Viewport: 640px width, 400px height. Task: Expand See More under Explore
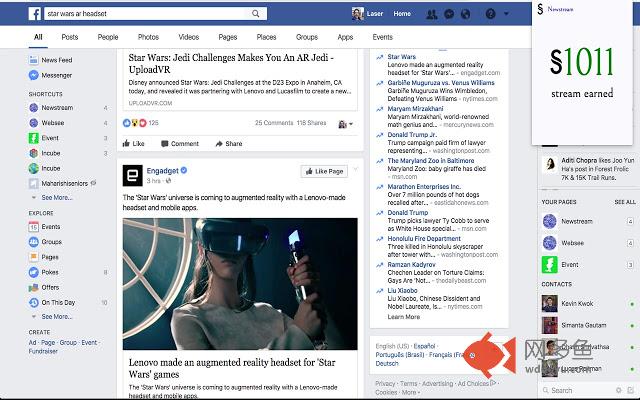pos(56,317)
